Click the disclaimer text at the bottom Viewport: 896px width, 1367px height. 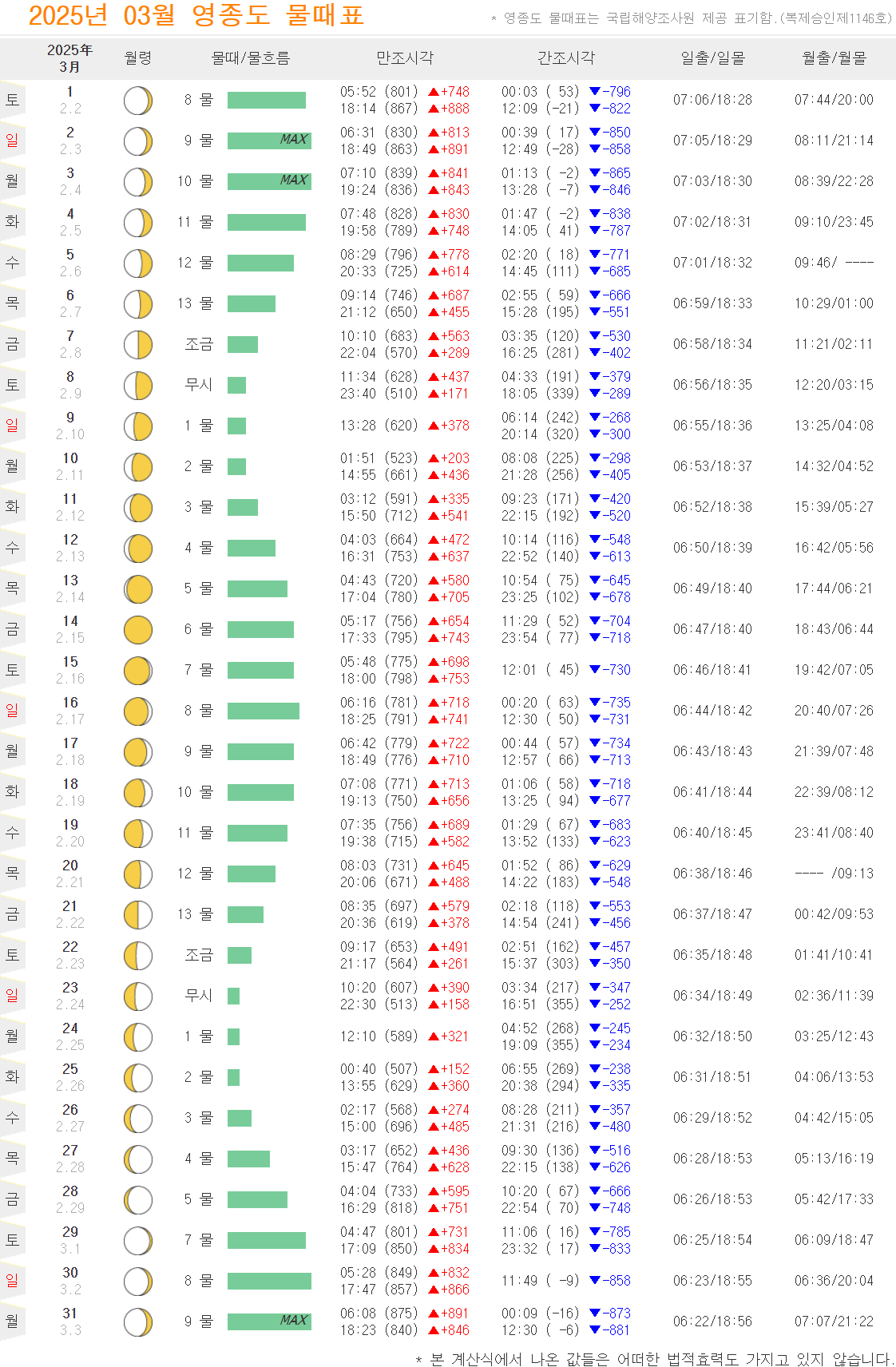(x=654, y=1358)
